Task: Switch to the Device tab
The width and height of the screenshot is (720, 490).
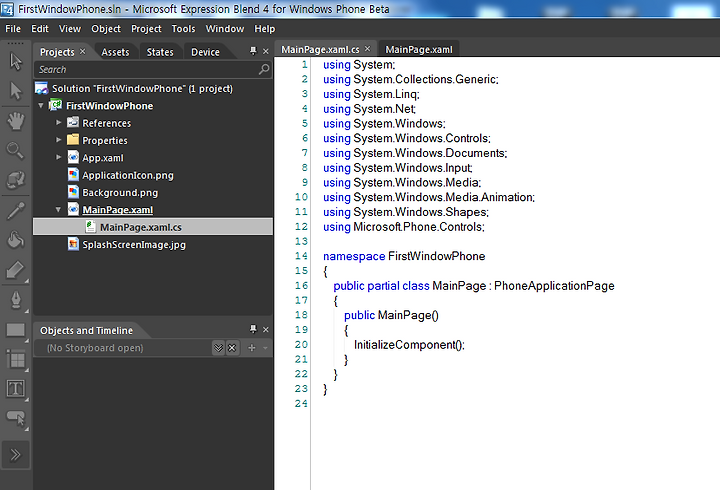Action: click(x=205, y=52)
